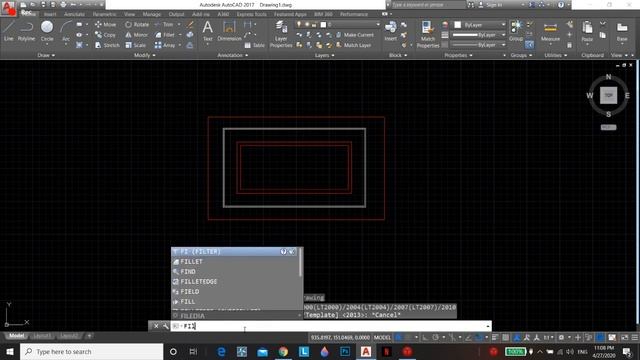The height and width of the screenshot is (360, 640).
Task: Select the Dimension tool
Action: (229, 32)
